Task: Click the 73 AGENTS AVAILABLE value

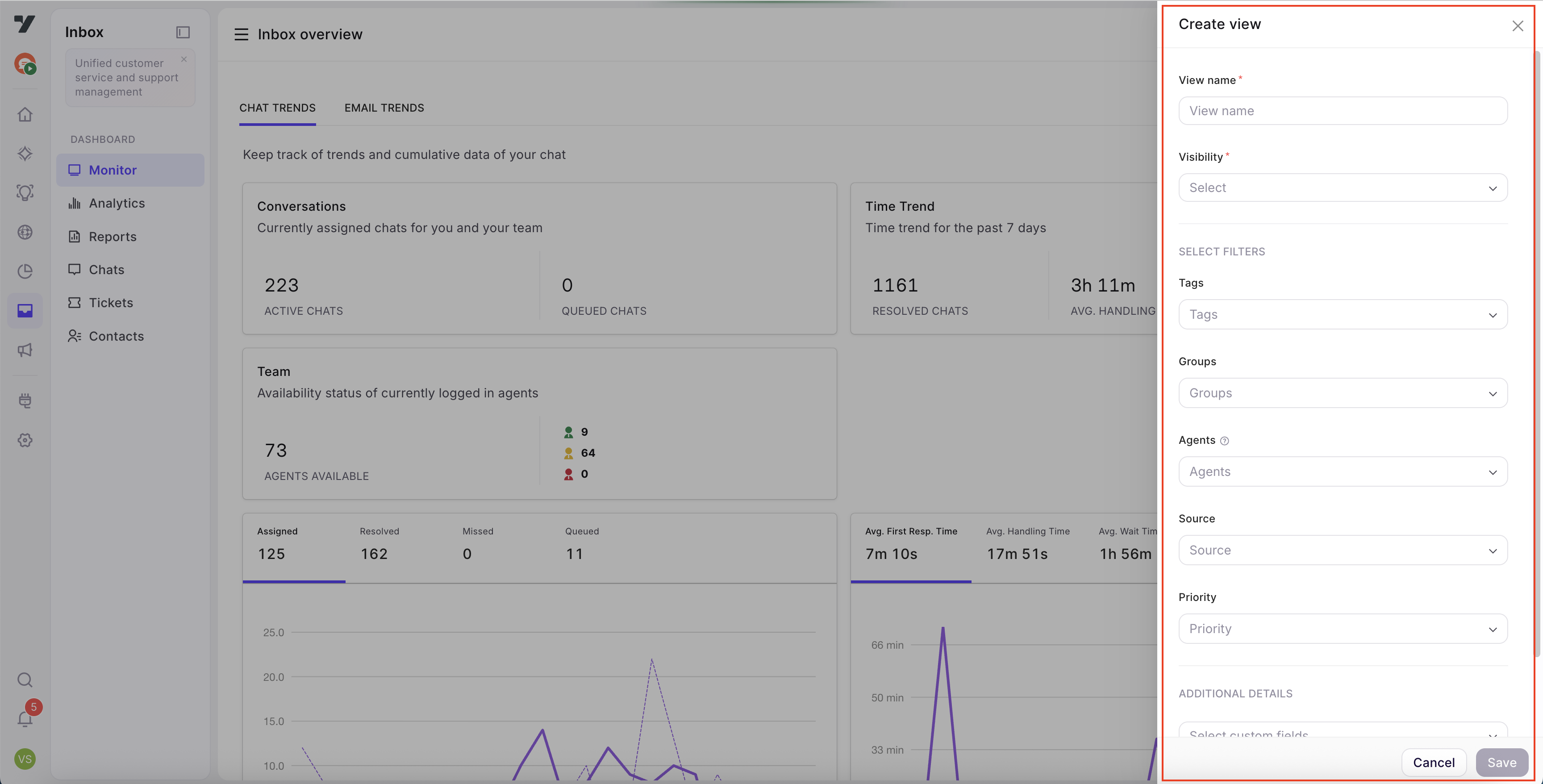Action: tap(275, 450)
